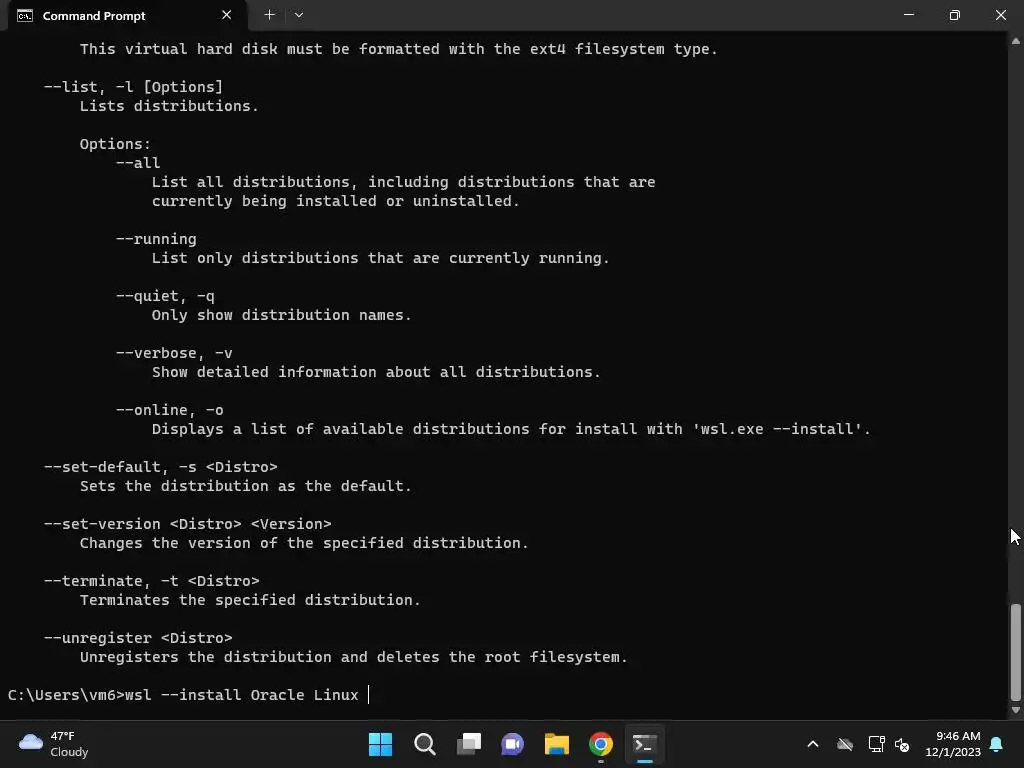Click 'Unregisters the distribution and deletes the root filesystem.'
The height and width of the screenshot is (768, 1024).
[x=353, y=657]
